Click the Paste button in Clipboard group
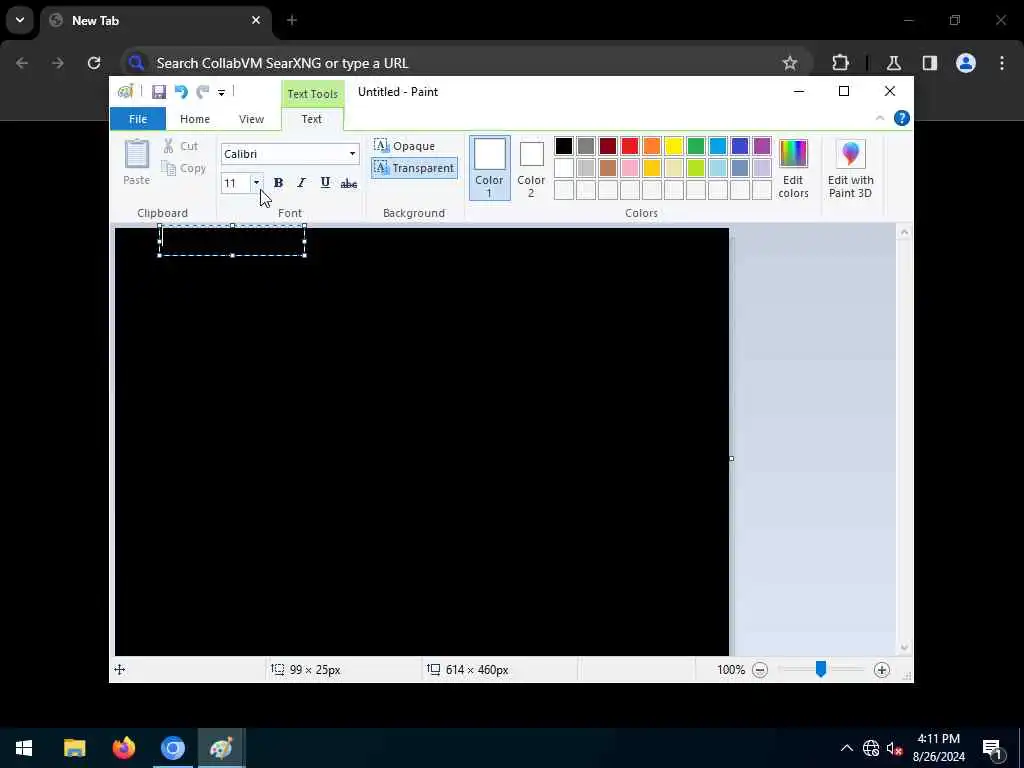 pos(136,163)
